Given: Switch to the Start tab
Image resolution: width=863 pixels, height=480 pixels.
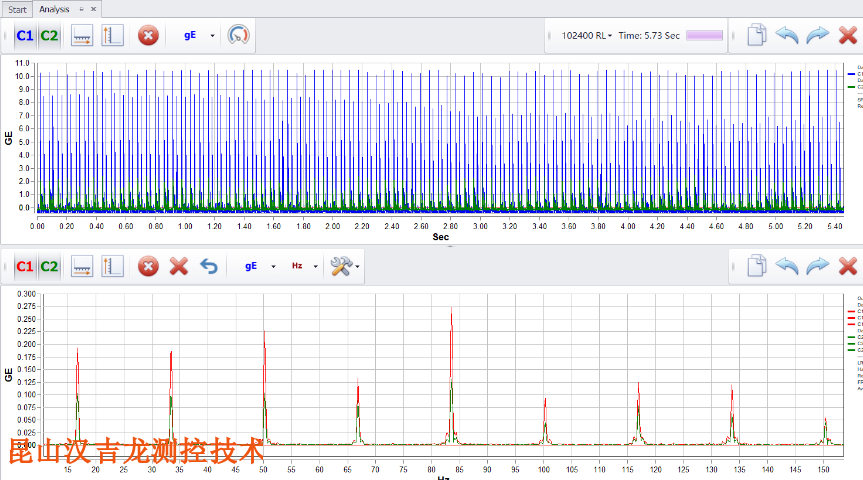Looking at the screenshot, I should pos(18,9).
